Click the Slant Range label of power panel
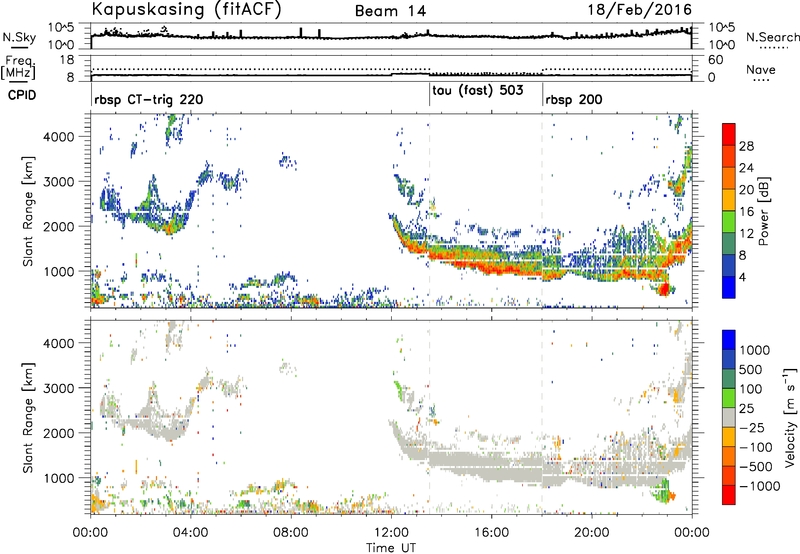The image size is (800, 554). point(28,211)
